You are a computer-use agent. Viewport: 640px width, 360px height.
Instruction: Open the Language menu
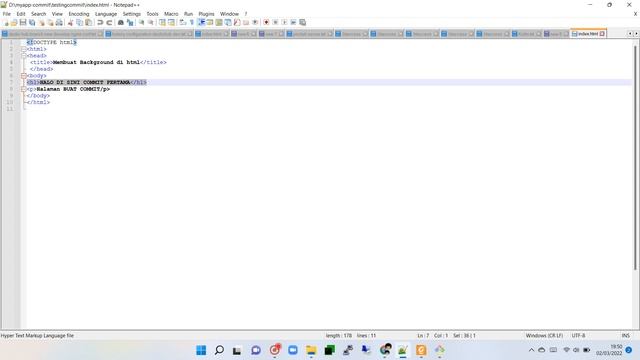pos(106,14)
